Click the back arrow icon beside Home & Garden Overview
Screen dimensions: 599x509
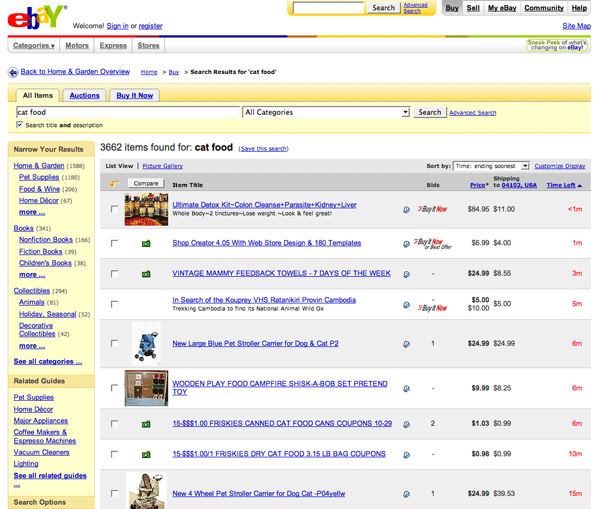coord(13,72)
